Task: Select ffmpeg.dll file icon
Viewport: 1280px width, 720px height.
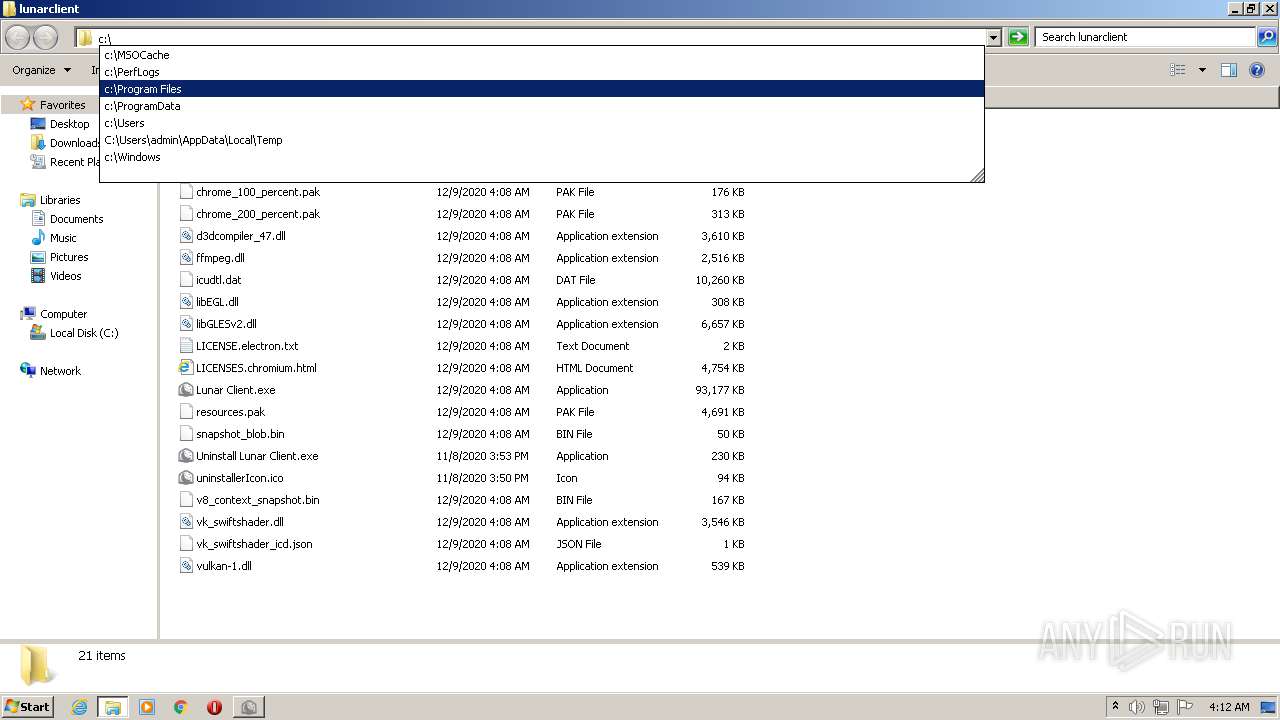Action: [186, 258]
